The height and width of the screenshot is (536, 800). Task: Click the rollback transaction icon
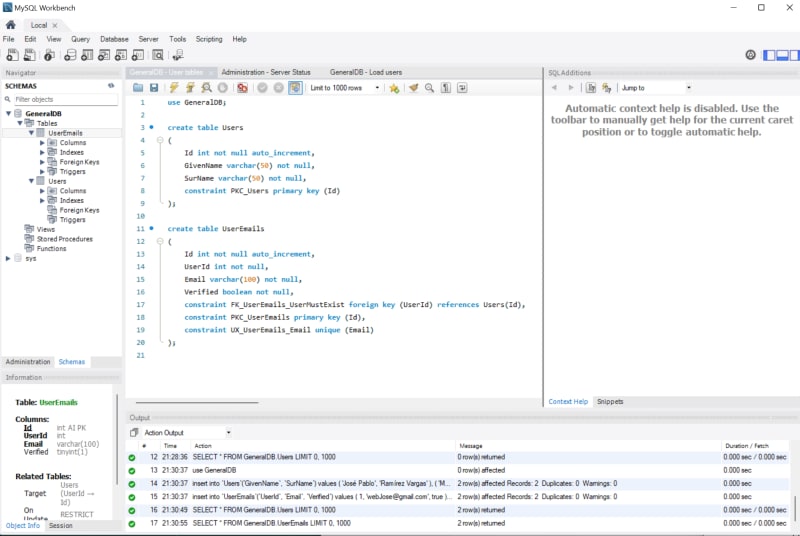[279, 88]
